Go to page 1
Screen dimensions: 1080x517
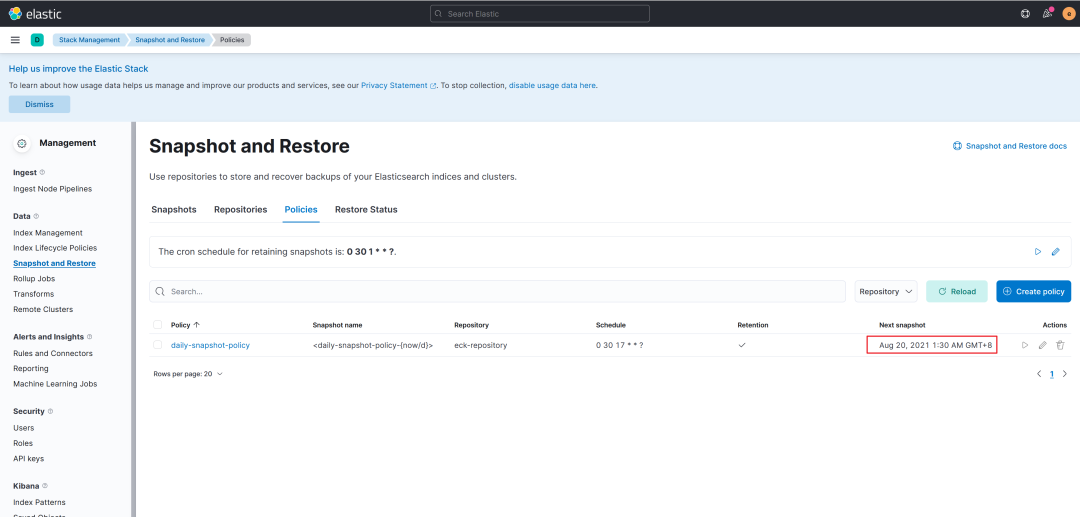1052,374
